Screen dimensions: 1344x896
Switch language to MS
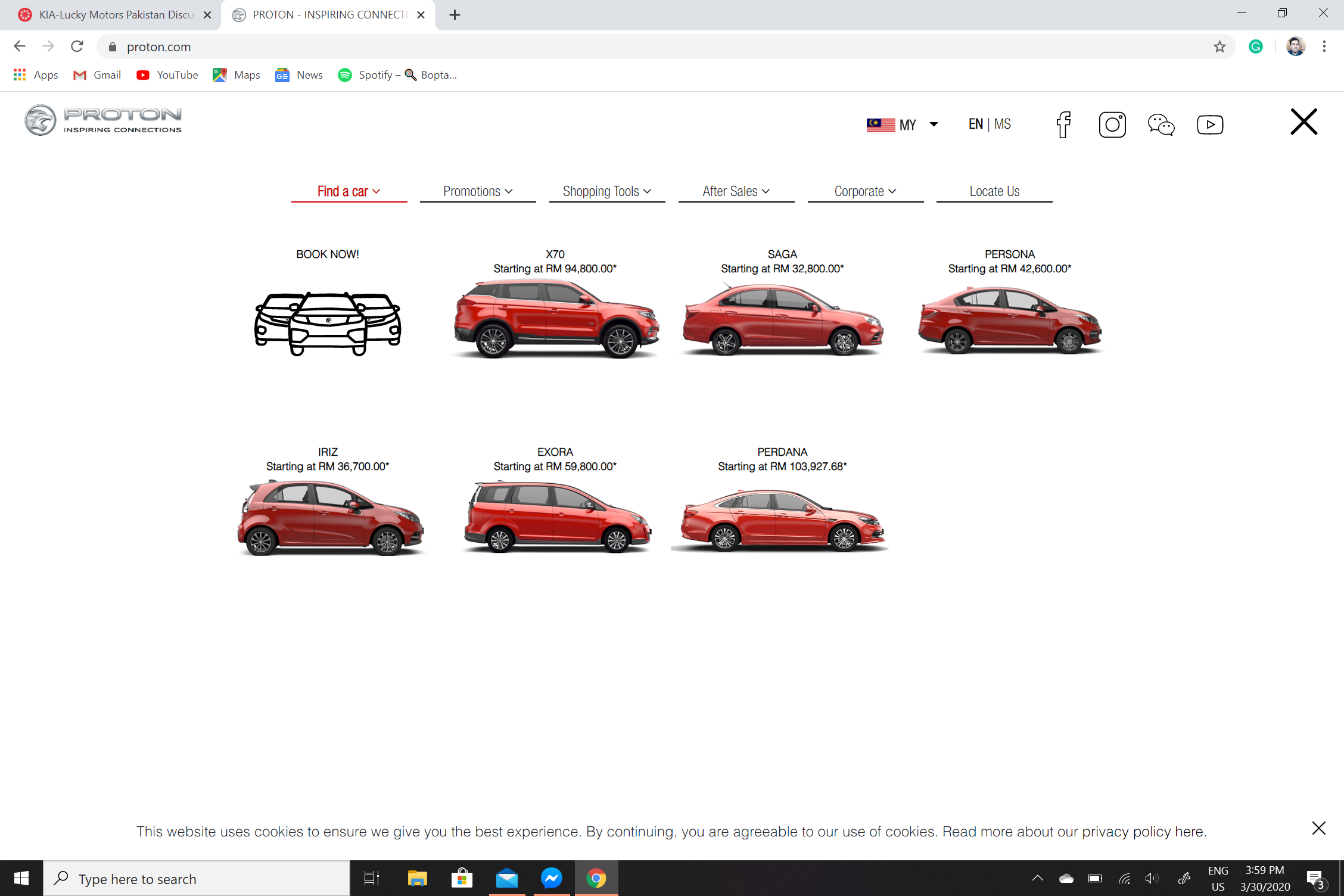pos(1002,124)
